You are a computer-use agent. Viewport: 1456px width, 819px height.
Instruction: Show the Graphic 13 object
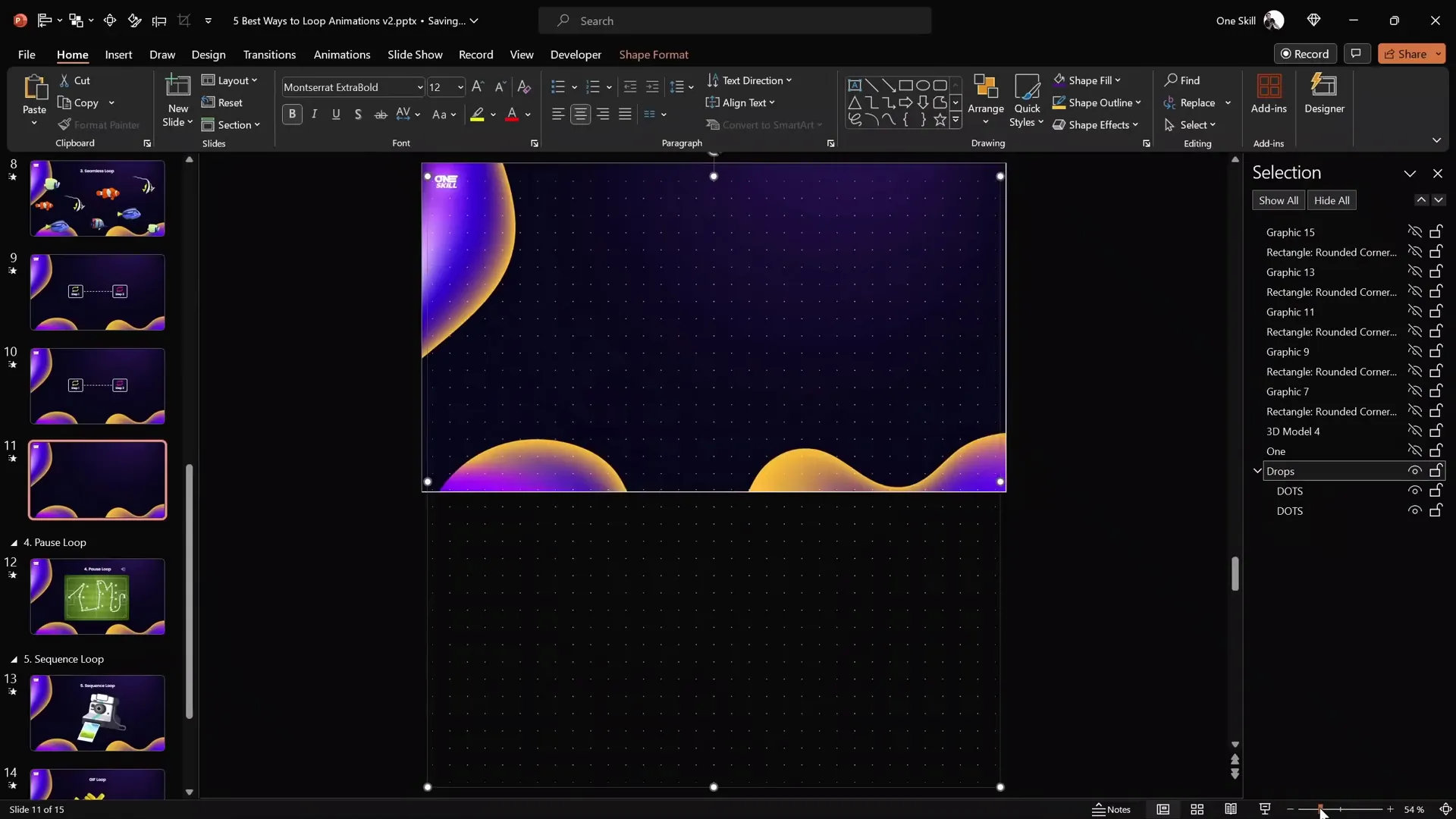point(1414,271)
